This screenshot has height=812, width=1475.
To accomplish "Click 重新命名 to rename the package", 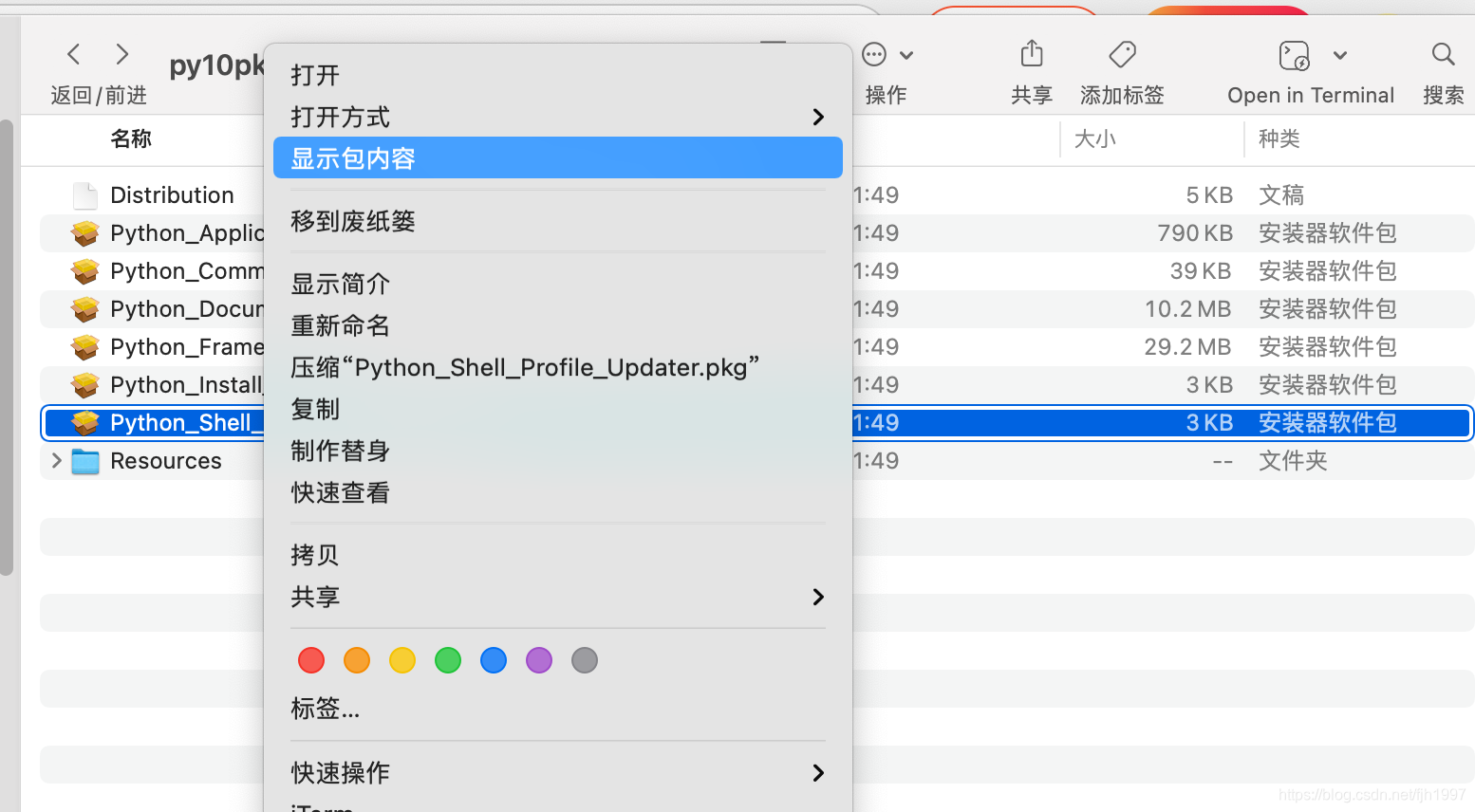I will point(341,325).
